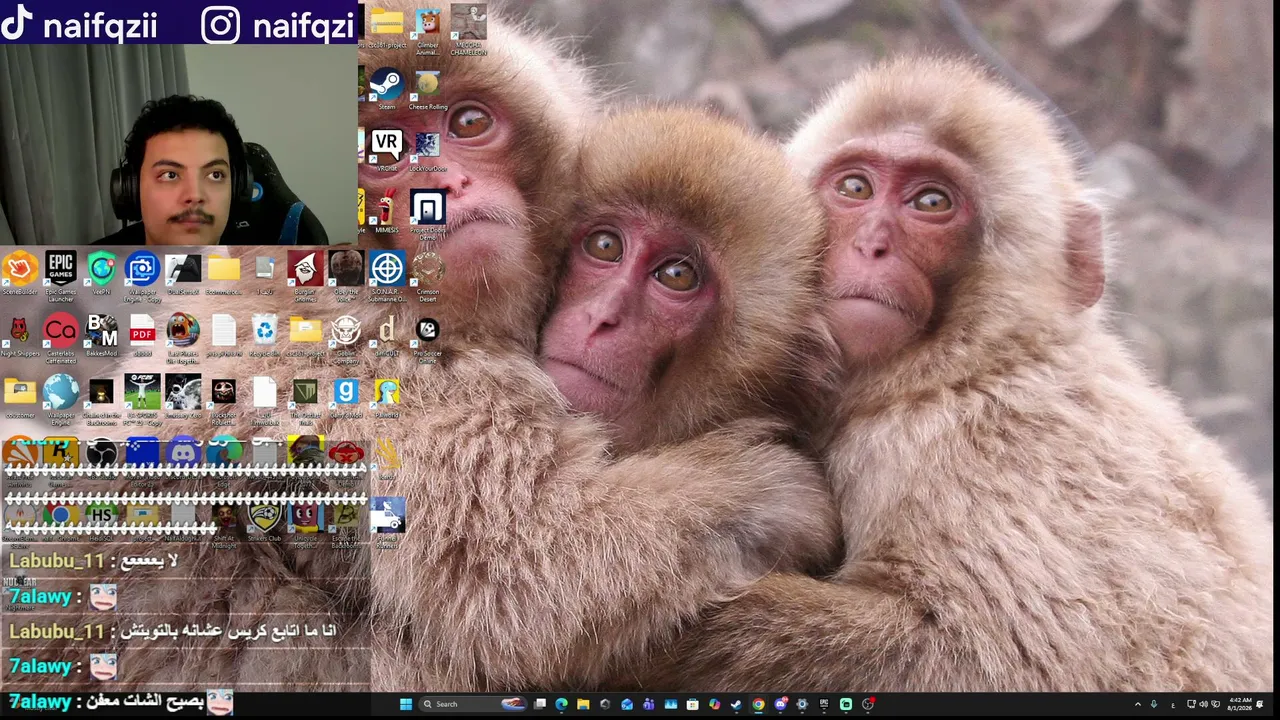Open the yellow customer folder on desktop
The height and width of the screenshot is (720, 1280).
20,396
